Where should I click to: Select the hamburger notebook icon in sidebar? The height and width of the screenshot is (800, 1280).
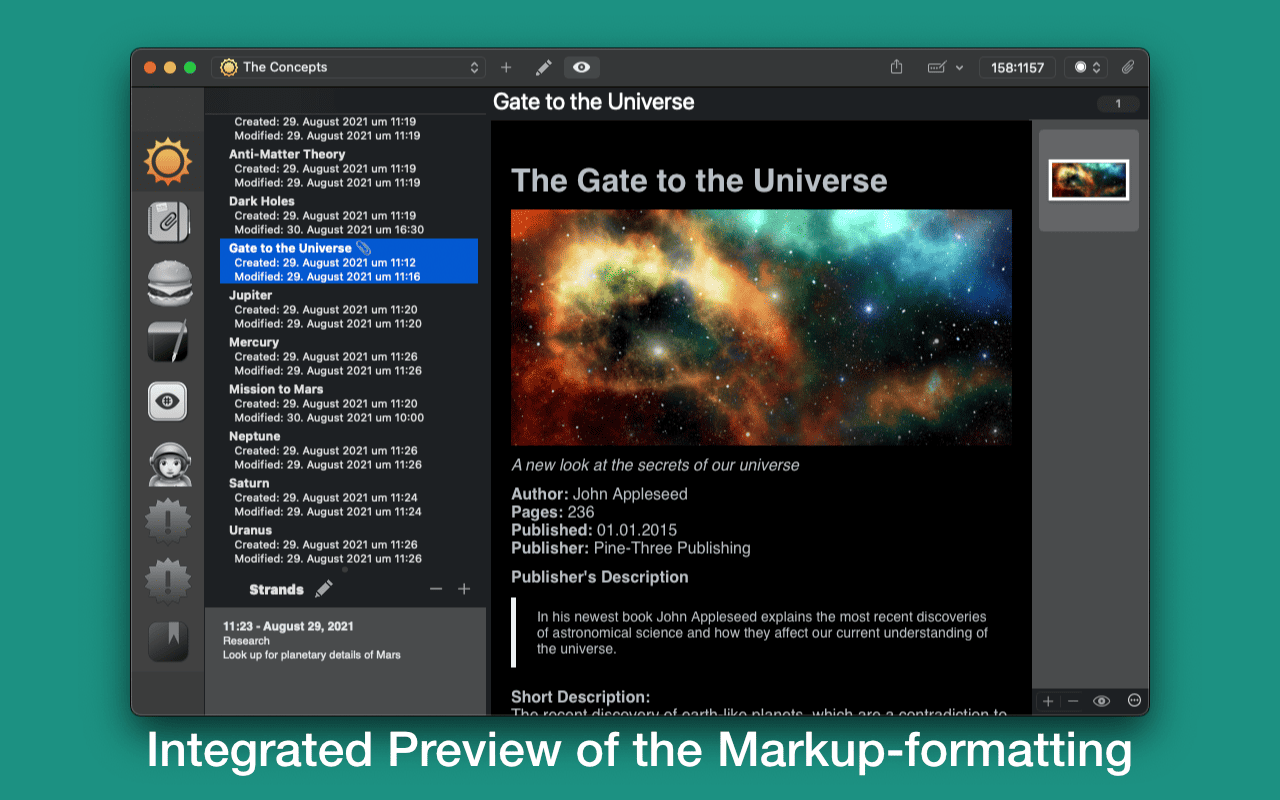coord(167,282)
